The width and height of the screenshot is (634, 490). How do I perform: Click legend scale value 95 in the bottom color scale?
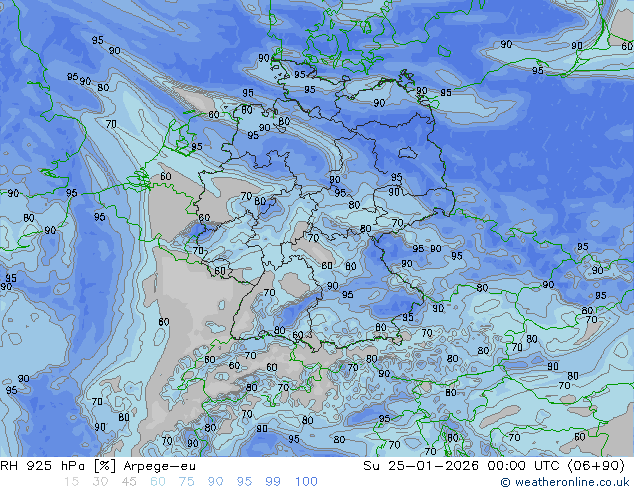pyautogui.click(x=244, y=482)
